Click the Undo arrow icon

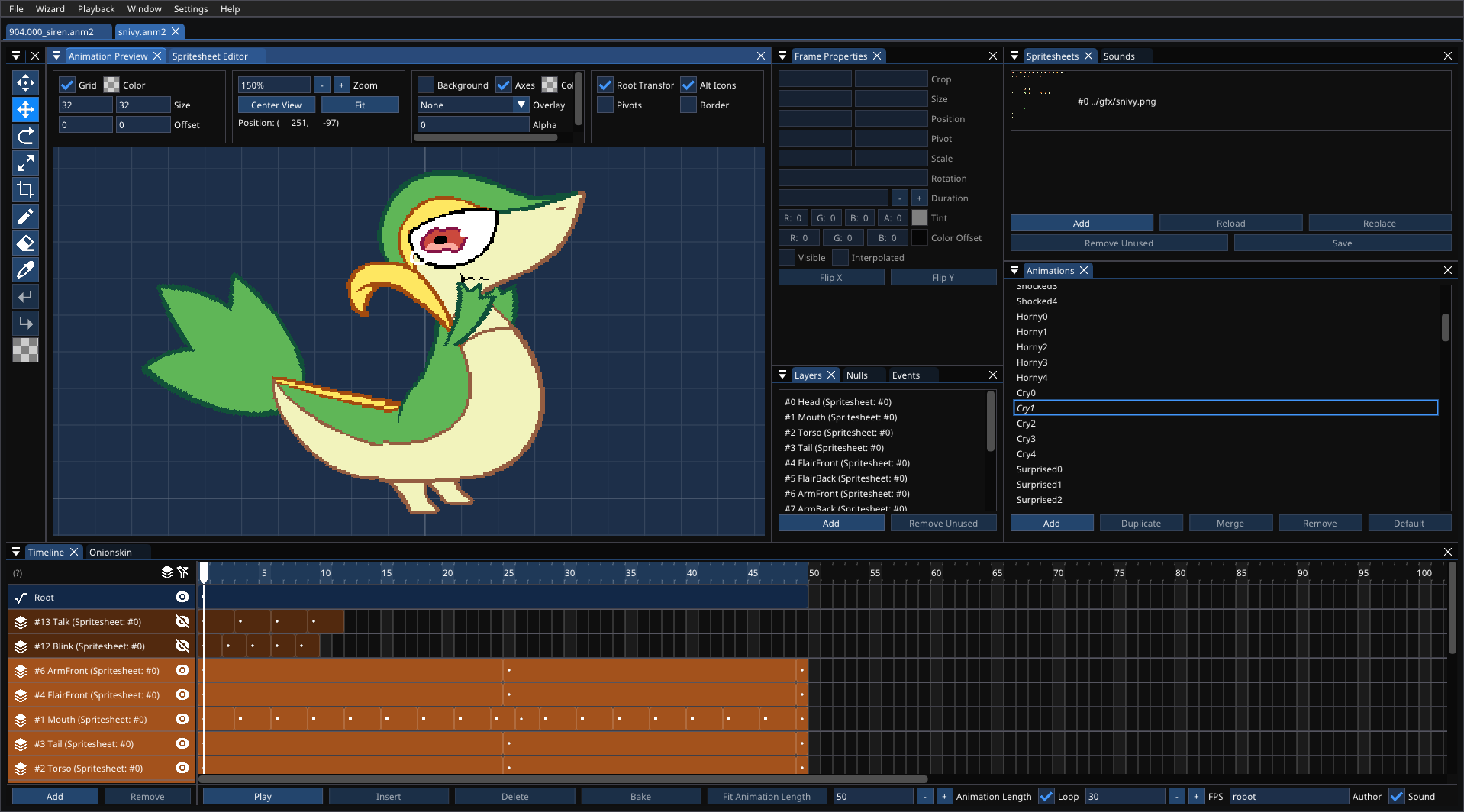click(25, 297)
